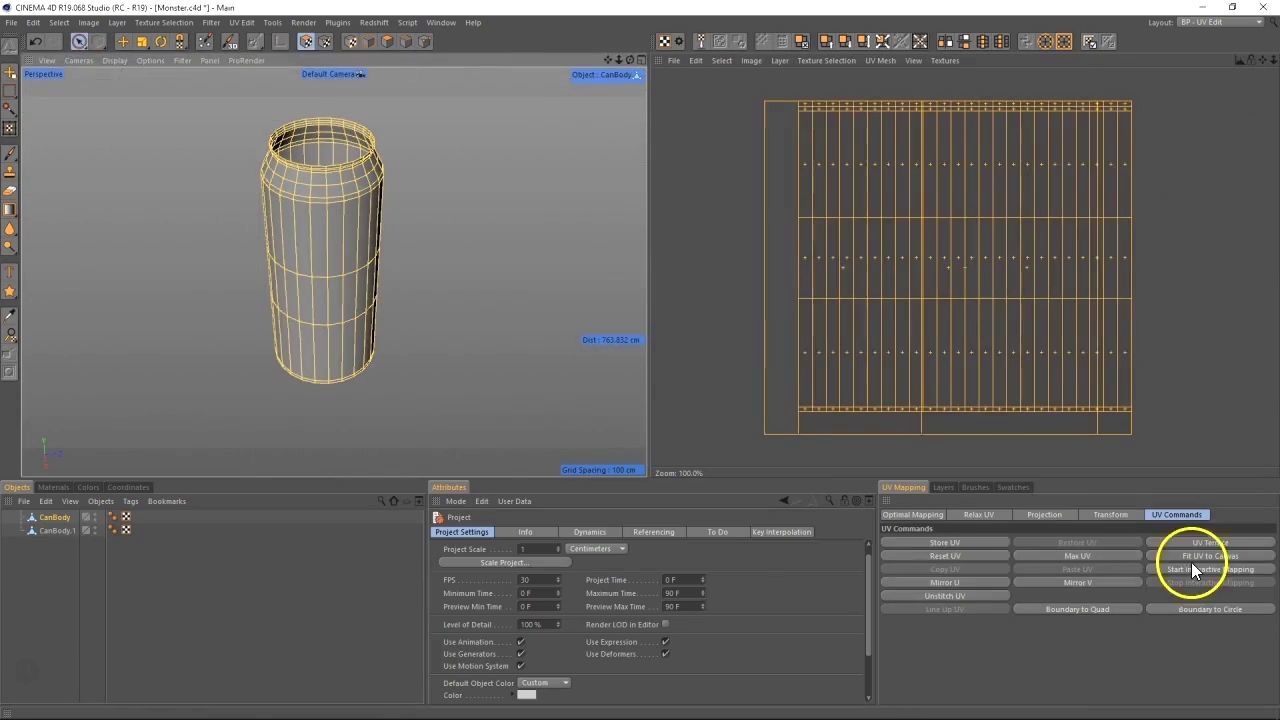Click the Unstitch UV button
The width and height of the screenshot is (1280, 720).
[945, 596]
